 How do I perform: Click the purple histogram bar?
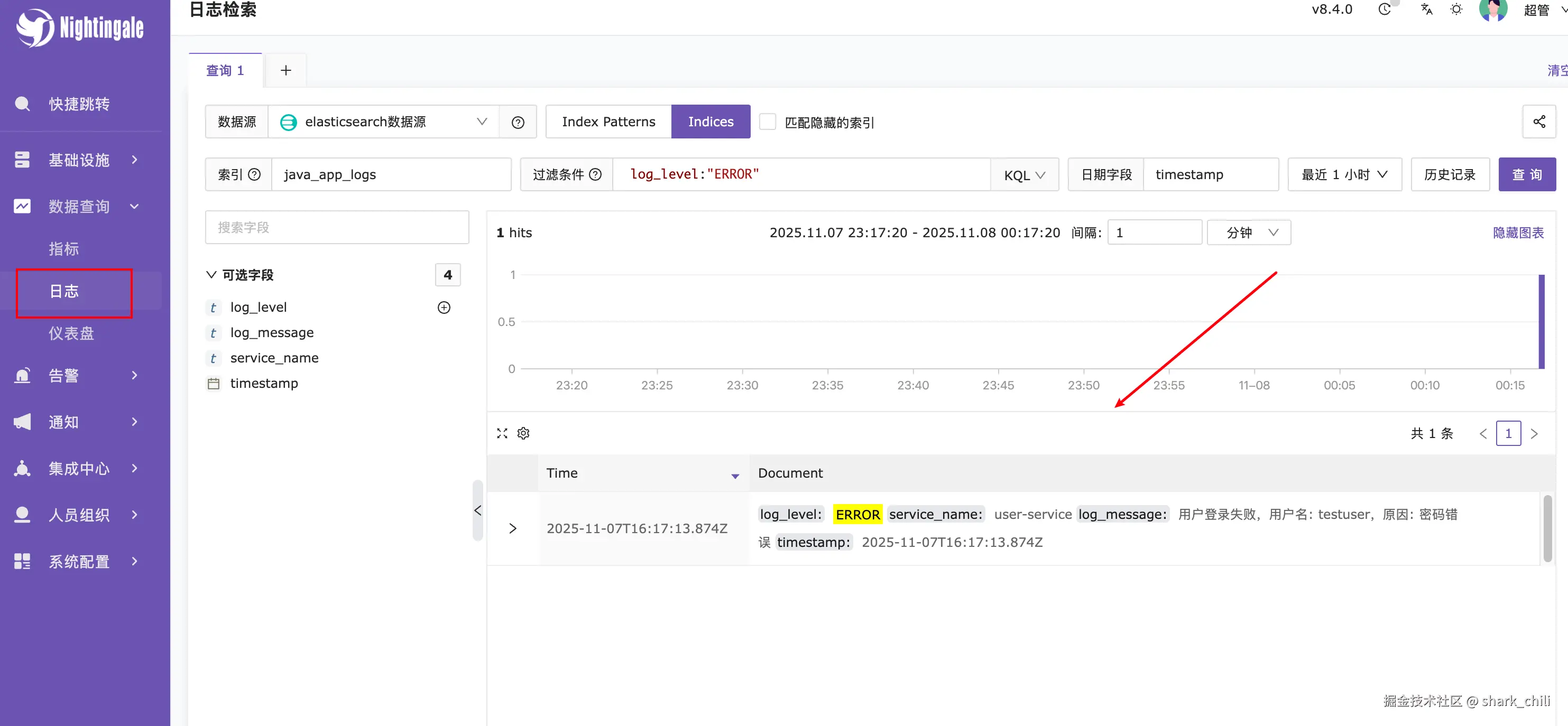tap(1542, 321)
